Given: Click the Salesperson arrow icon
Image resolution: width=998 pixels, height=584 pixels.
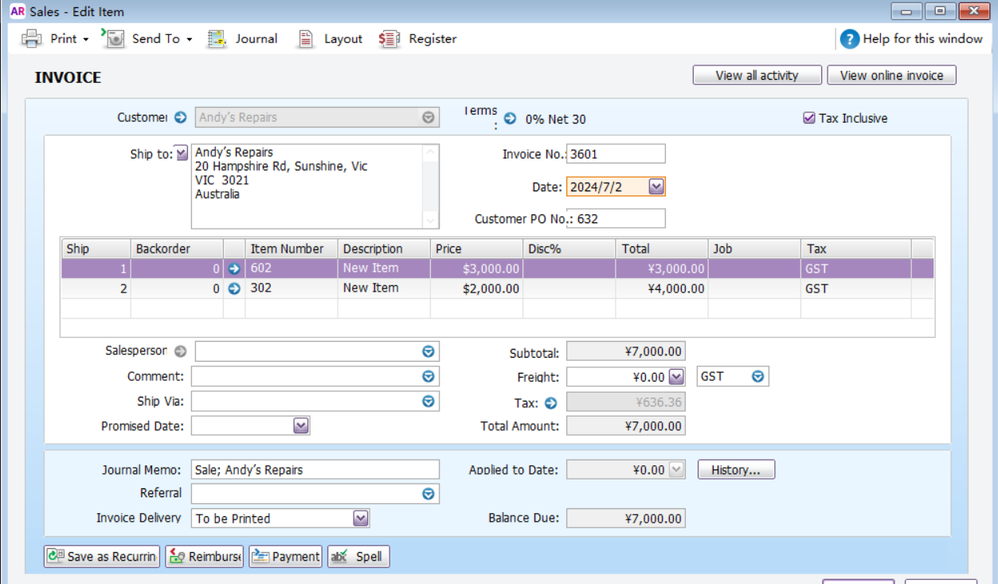Looking at the screenshot, I should [x=181, y=351].
